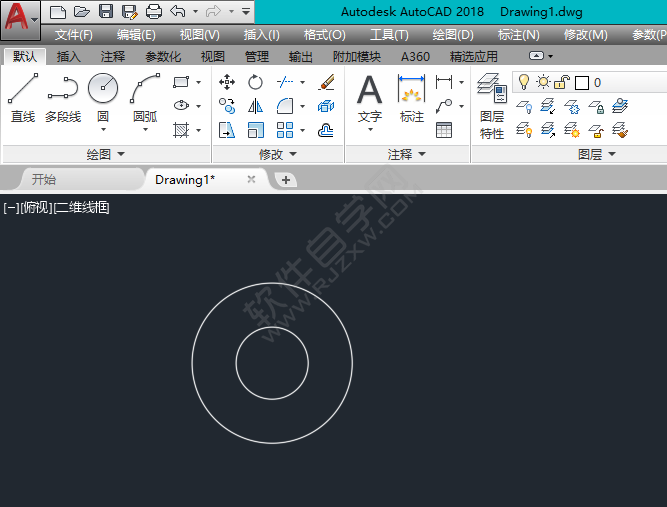
Task: Toggle the layer lock padlock icon
Action: pos(562,82)
